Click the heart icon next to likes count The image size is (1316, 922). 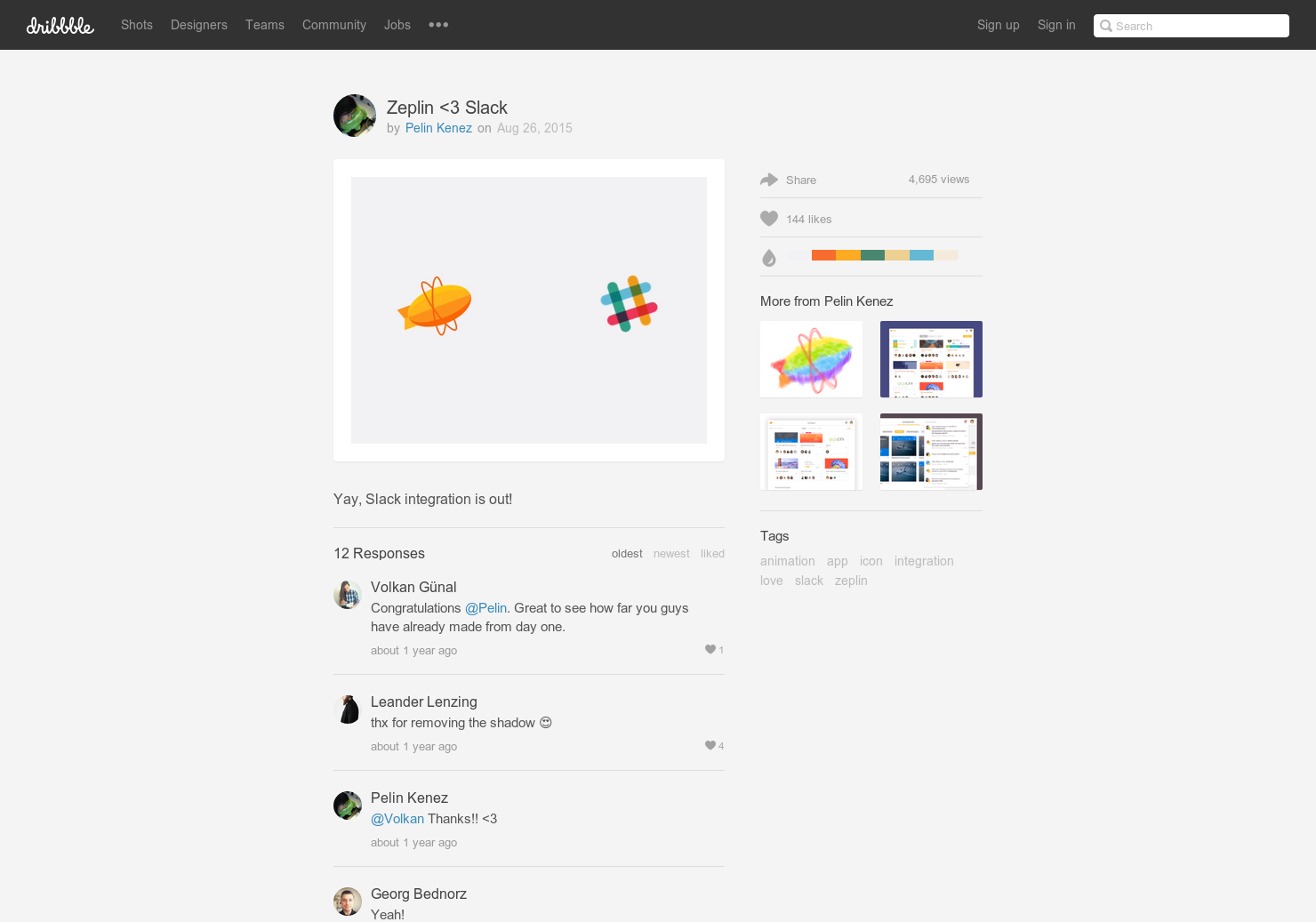pos(769,218)
